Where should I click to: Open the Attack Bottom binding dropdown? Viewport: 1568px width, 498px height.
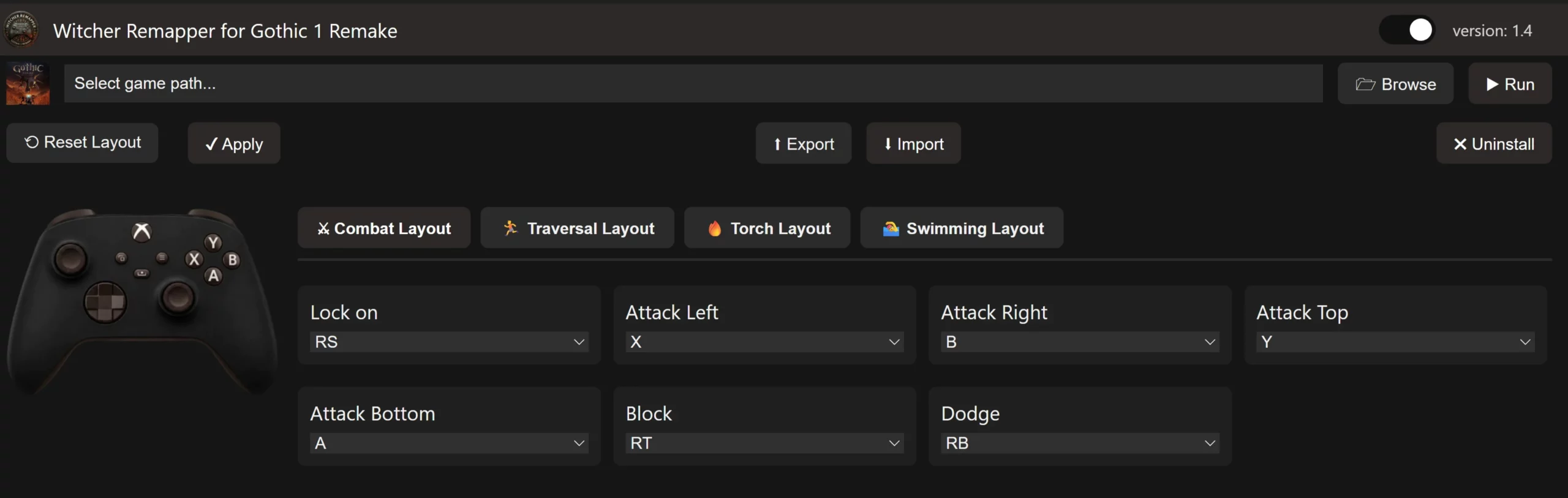pos(450,443)
